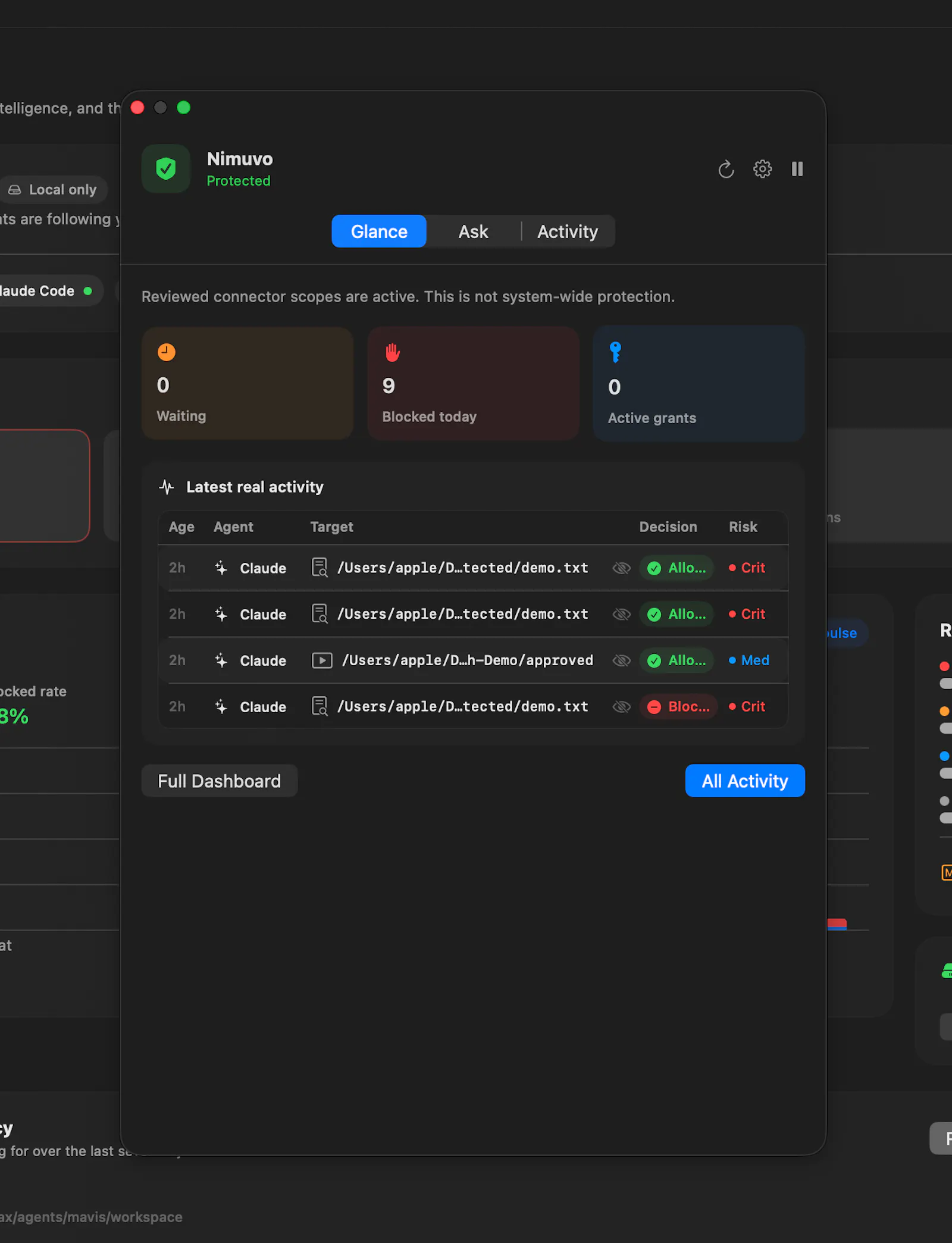This screenshot has height=1243, width=952.
Task: Open the Blocked today card
Action: [x=473, y=384]
